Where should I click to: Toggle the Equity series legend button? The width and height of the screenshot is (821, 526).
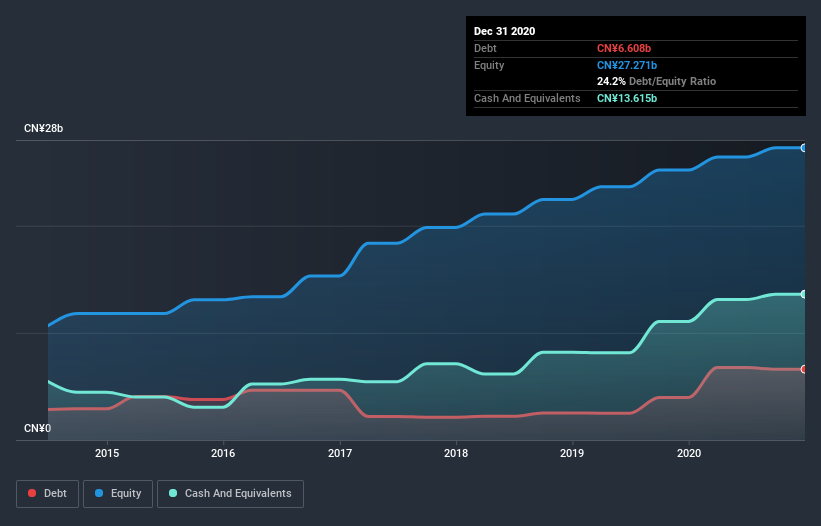(118, 494)
